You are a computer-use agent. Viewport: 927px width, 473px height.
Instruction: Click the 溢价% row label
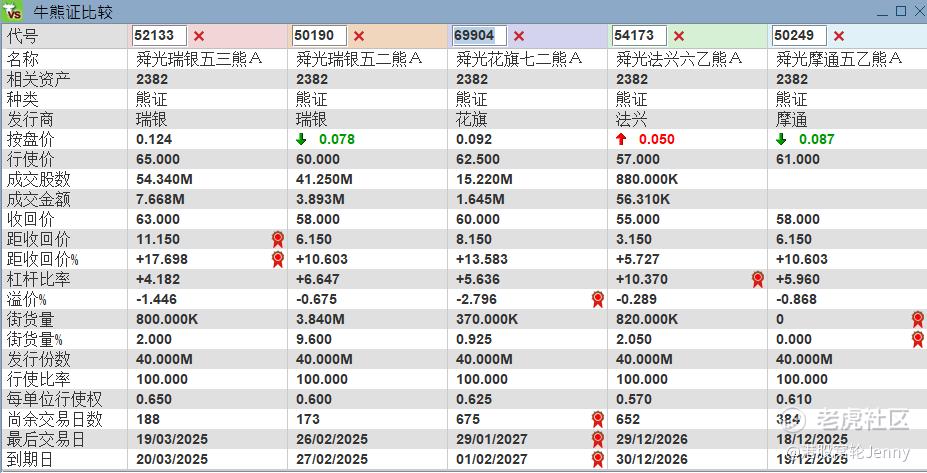click(27, 300)
